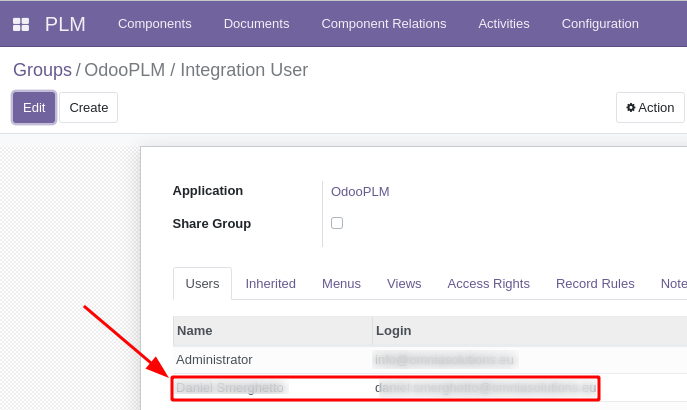Screen dimensions: 687x410
Task: Open the Action dropdown
Action: (650, 107)
